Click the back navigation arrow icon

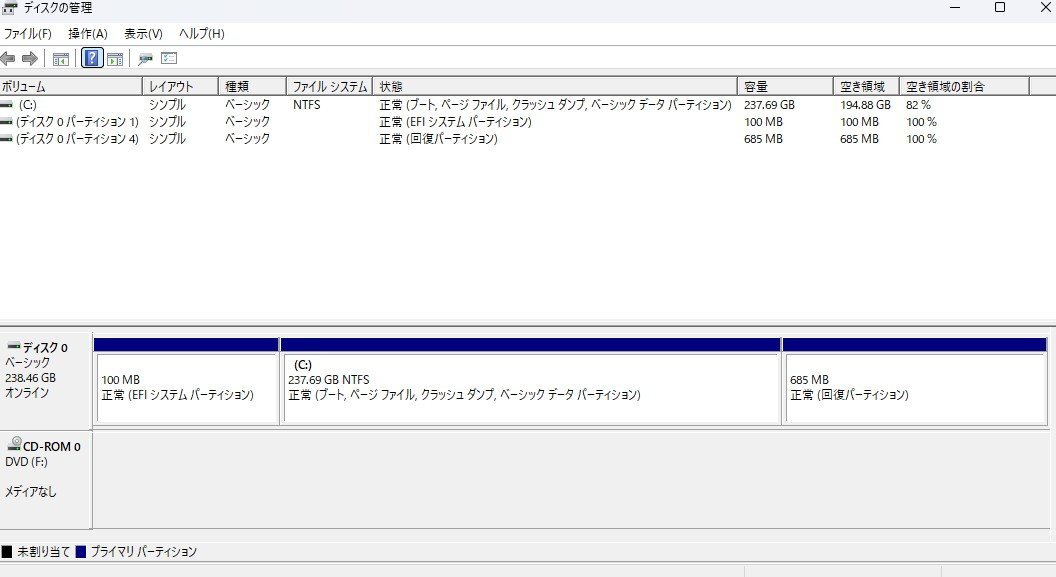click(8, 58)
